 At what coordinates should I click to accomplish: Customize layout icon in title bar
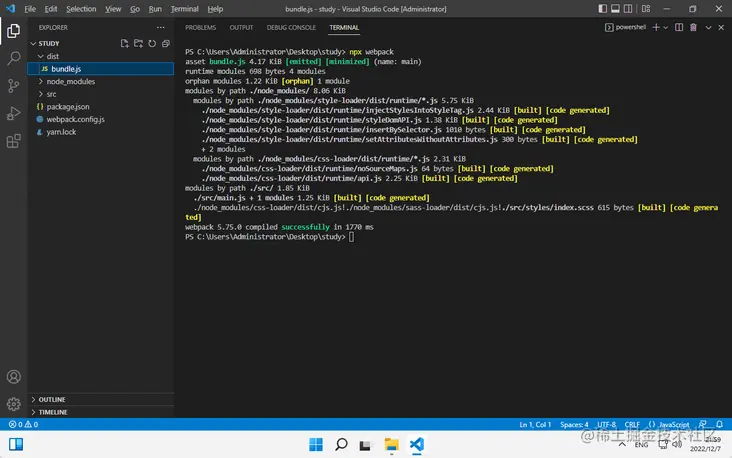click(646, 9)
